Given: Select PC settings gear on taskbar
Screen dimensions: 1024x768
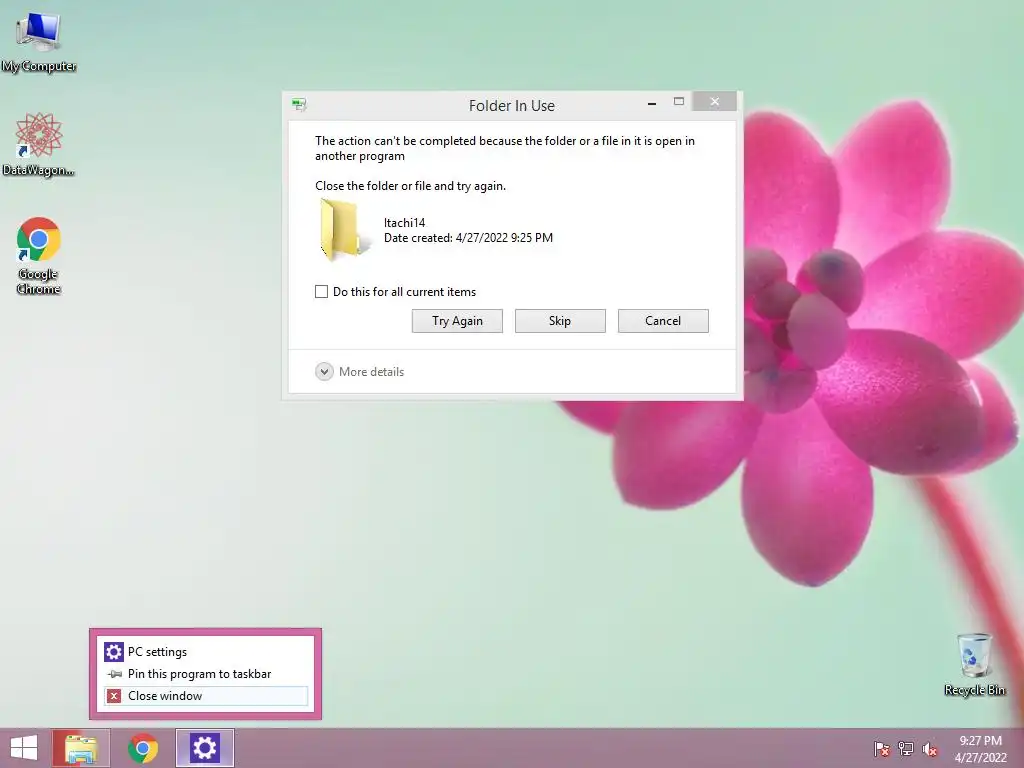Looking at the screenshot, I should [x=204, y=748].
